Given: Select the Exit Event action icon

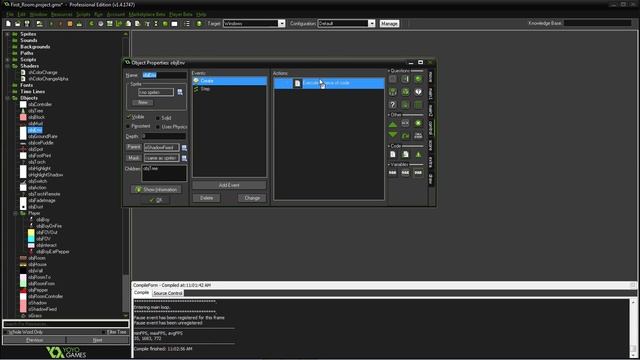Looking at the screenshot, I should pyautogui.click(x=418, y=123).
